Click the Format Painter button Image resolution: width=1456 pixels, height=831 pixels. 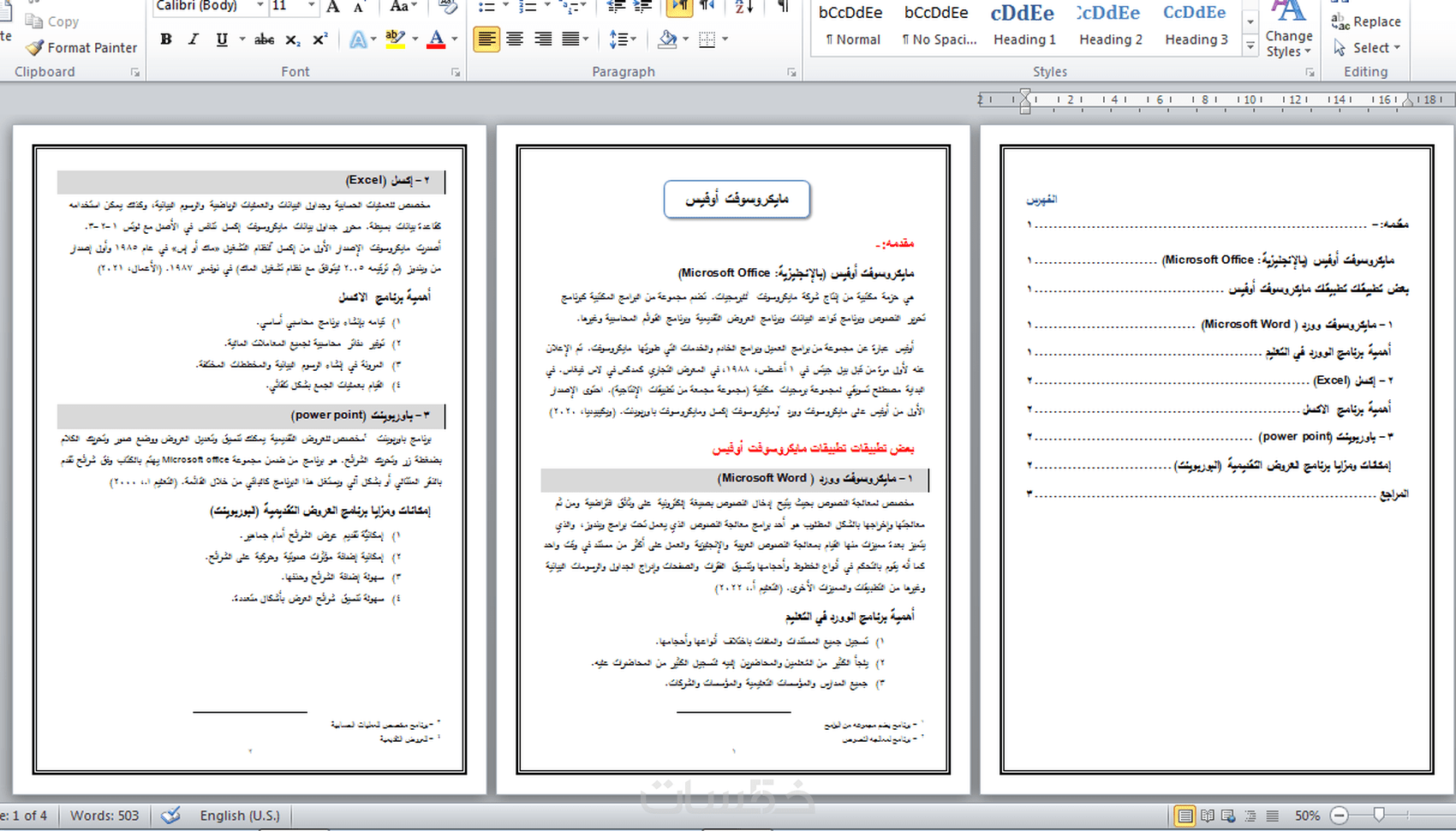click(81, 48)
